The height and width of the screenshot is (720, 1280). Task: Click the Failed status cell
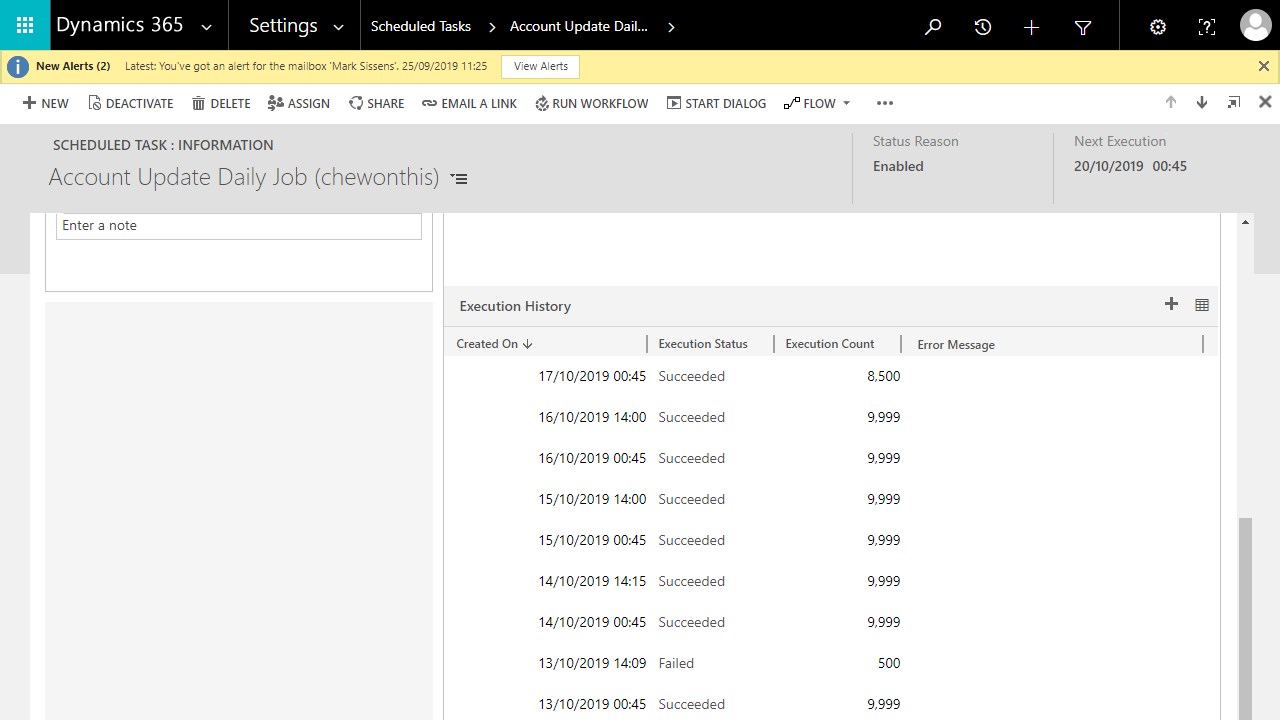point(676,664)
